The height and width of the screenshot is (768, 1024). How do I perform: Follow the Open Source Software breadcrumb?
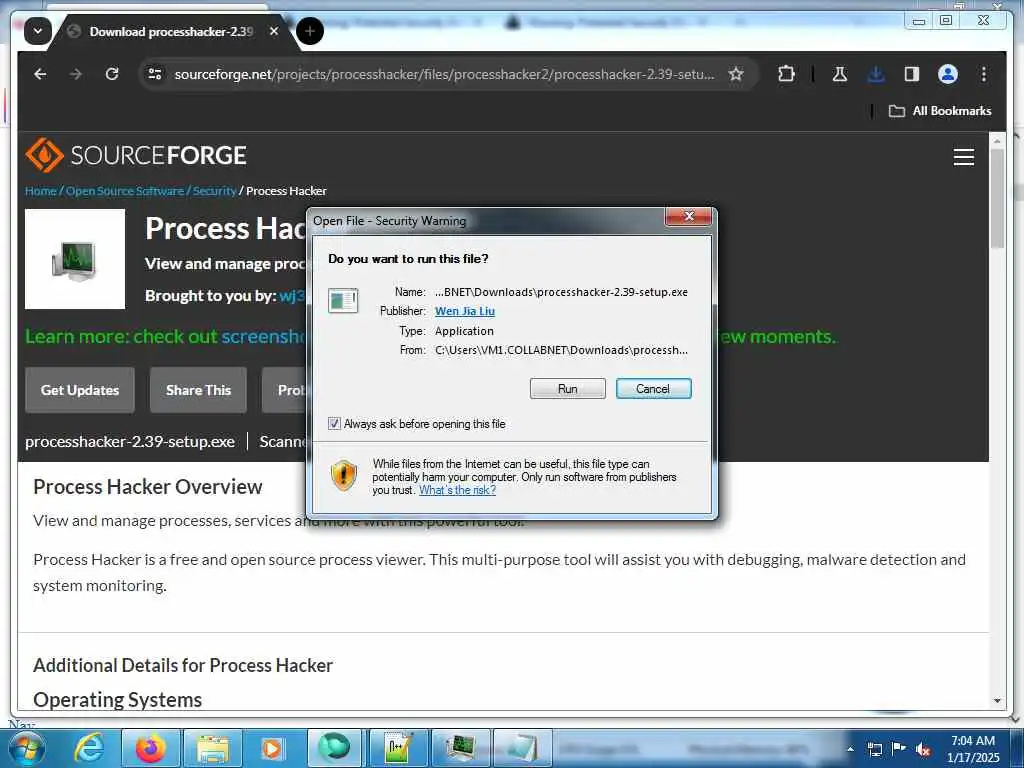[x=125, y=191]
